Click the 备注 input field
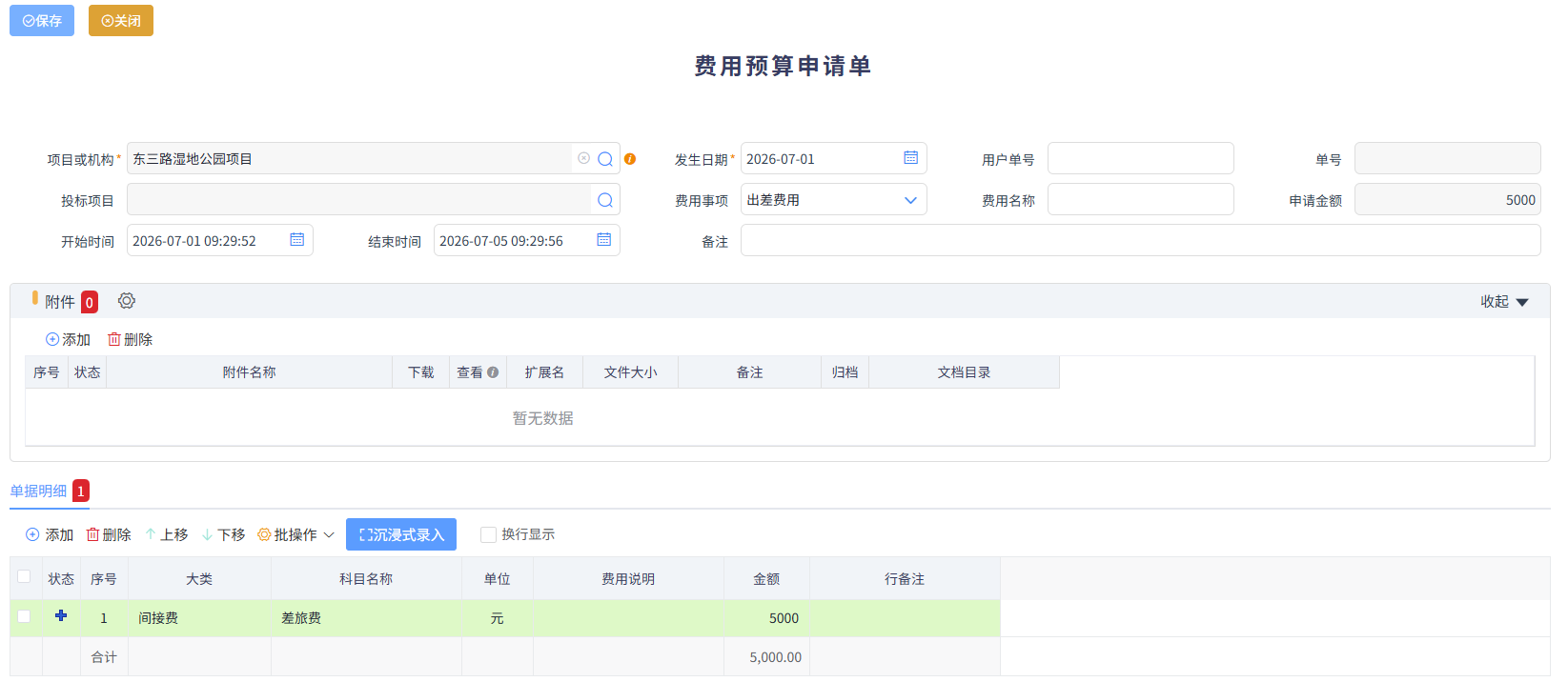The height and width of the screenshot is (682, 1568). coord(1141,240)
